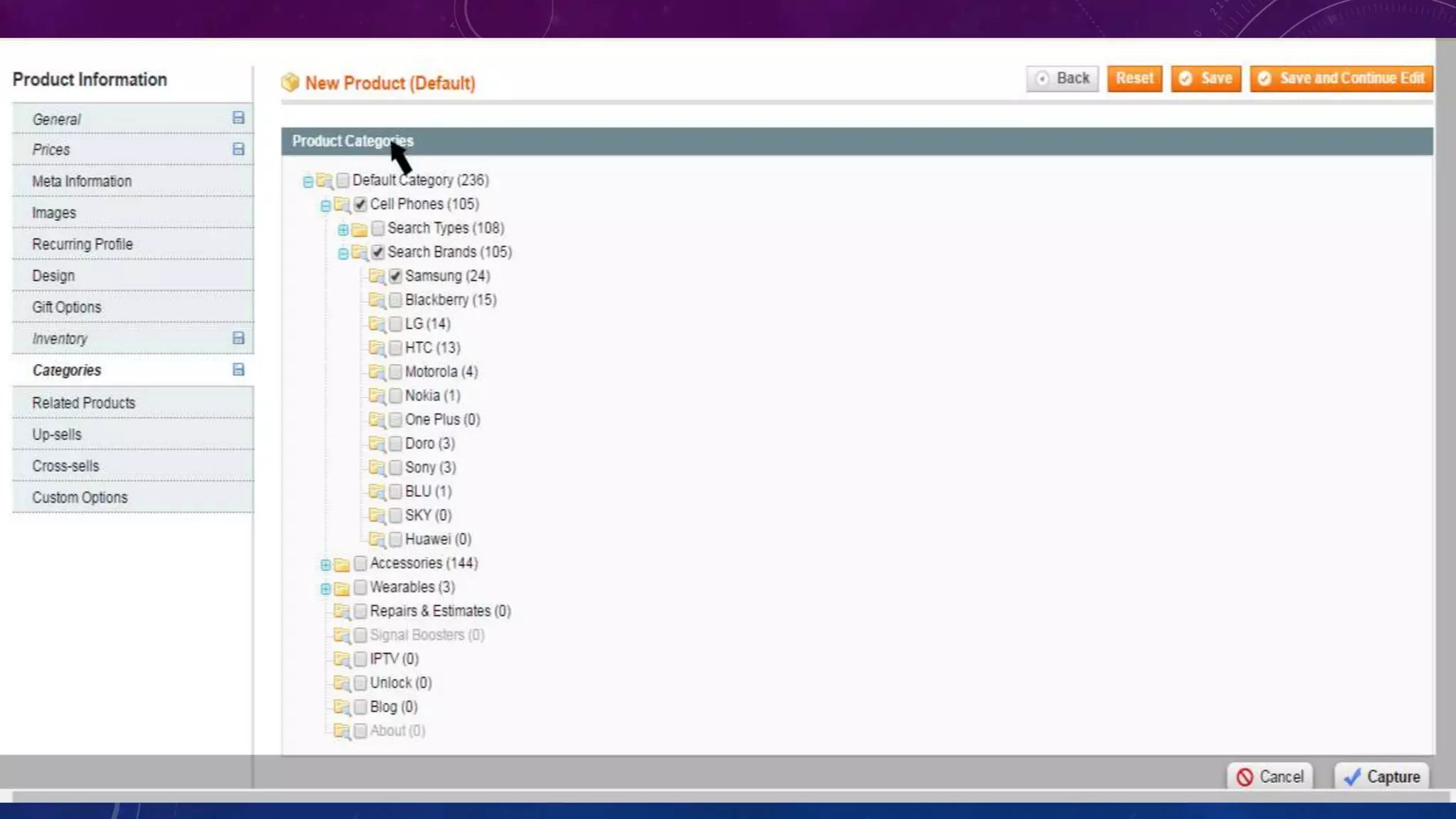Click the folder icon beside Accessories
1456x819 pixels.
(342, 564)
